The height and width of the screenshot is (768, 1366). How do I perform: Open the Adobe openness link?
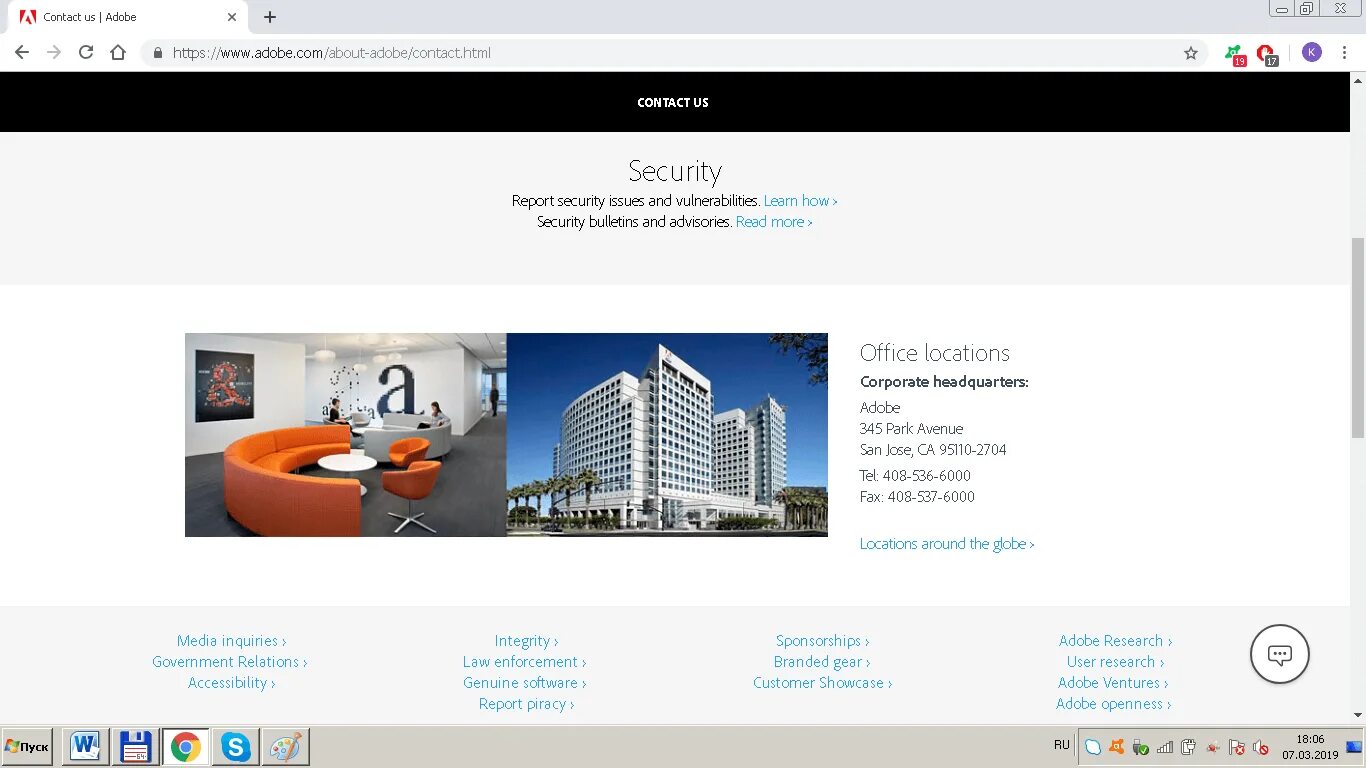[x=1113, y=704]
